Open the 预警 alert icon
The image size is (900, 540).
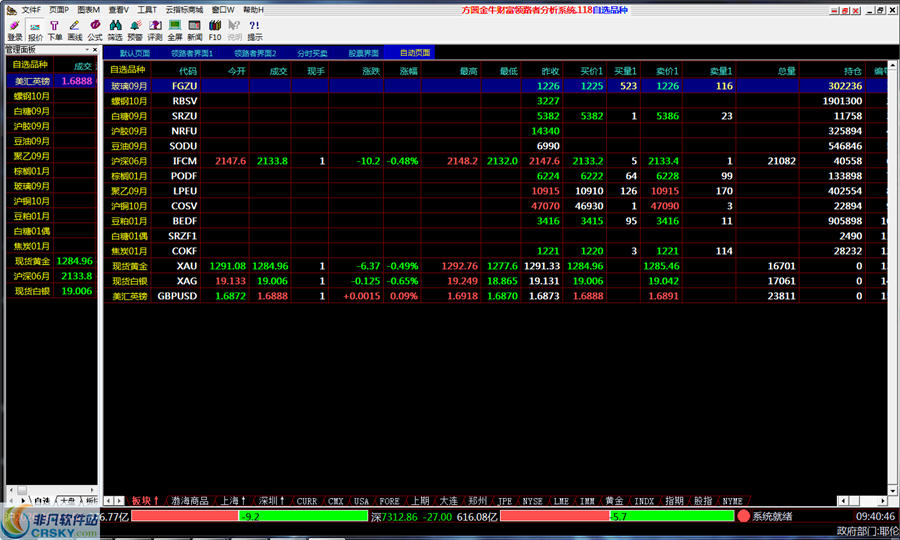135,29
